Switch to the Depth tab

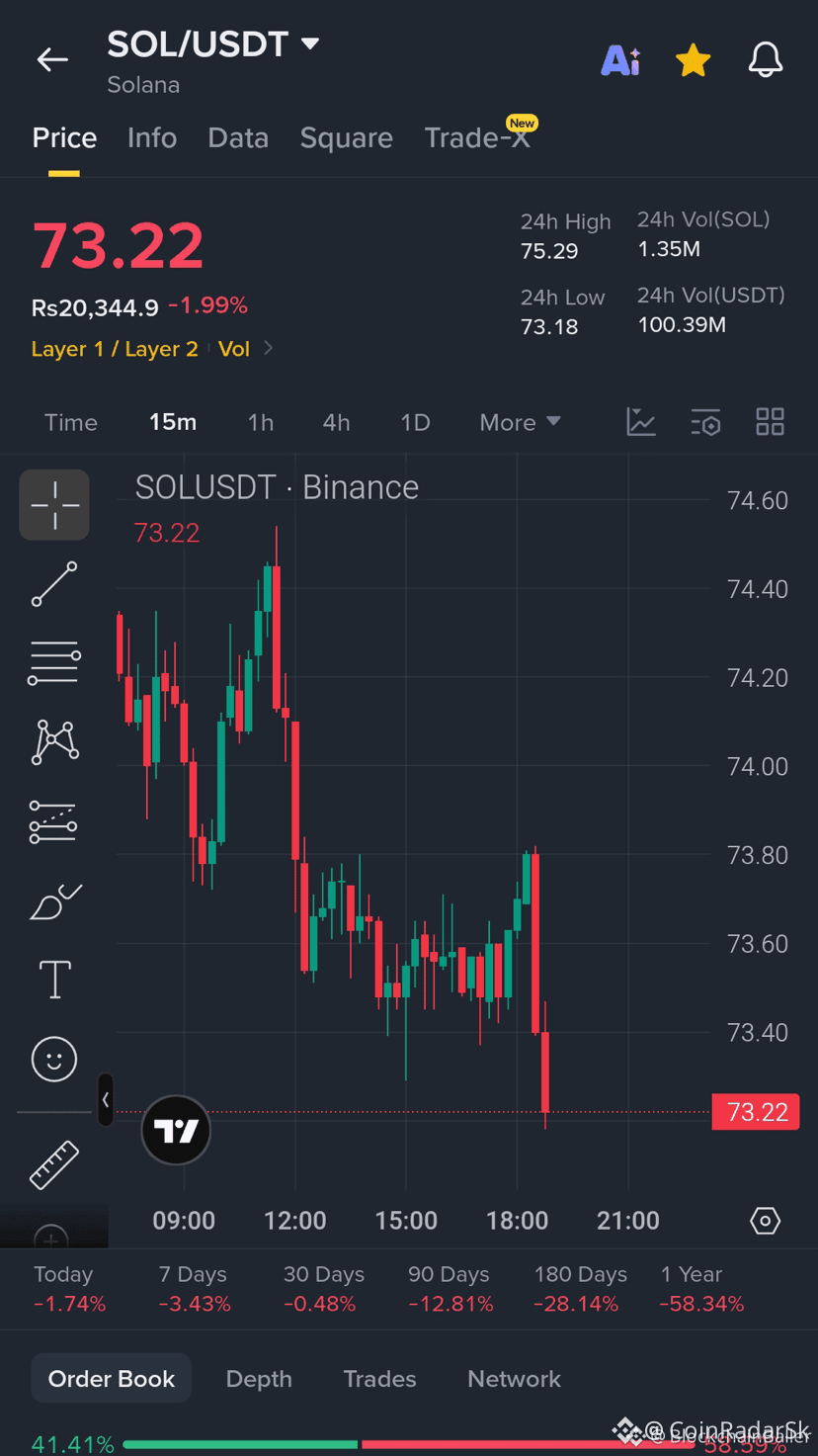(x=259, y=1379)
